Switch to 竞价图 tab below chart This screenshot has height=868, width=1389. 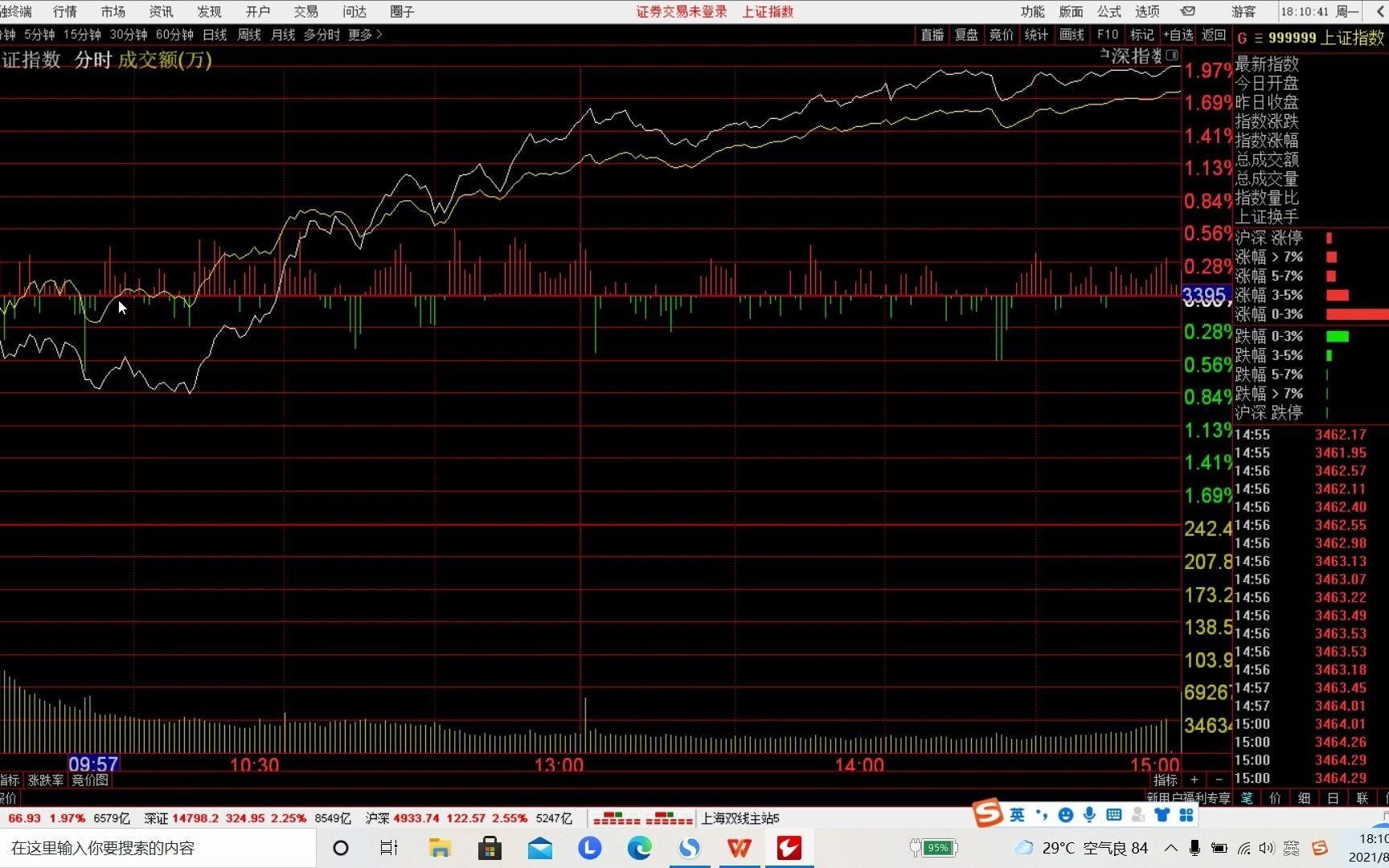90,780
